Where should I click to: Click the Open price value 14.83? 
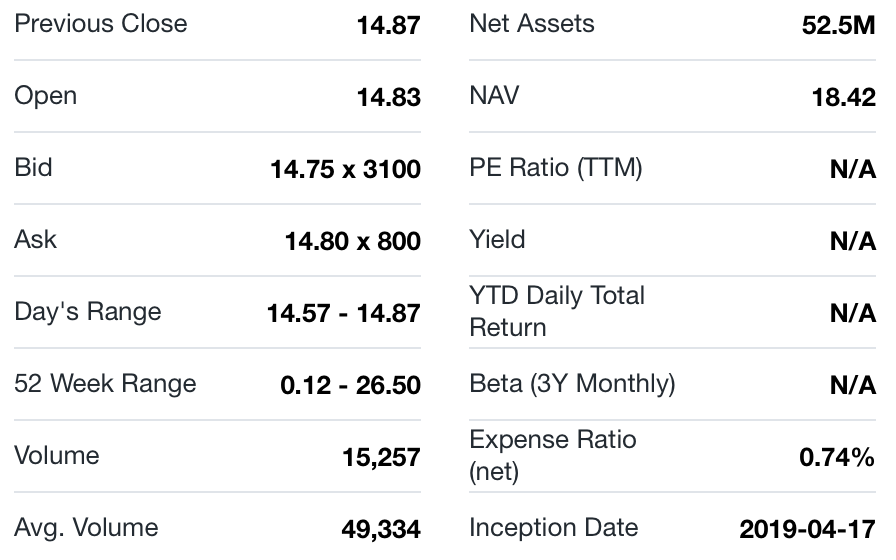point(388,98)
